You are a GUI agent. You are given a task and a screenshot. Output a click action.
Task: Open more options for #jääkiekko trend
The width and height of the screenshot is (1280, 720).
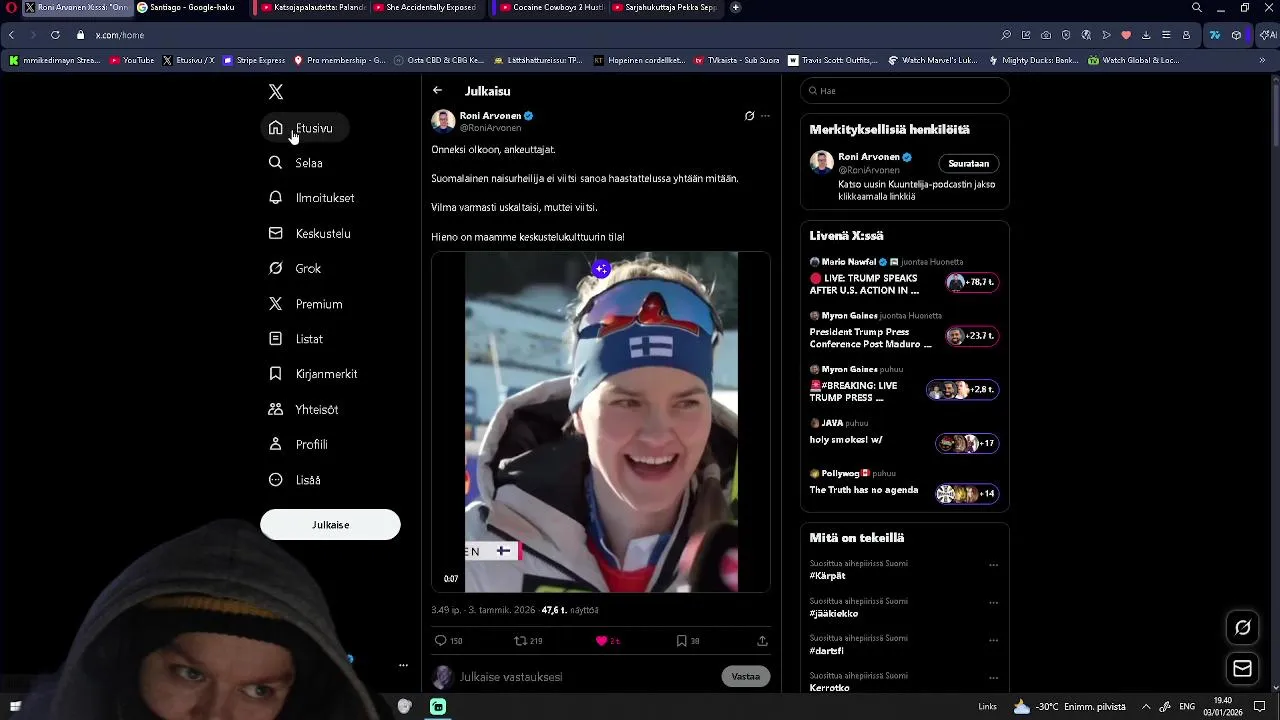[993, 603]
